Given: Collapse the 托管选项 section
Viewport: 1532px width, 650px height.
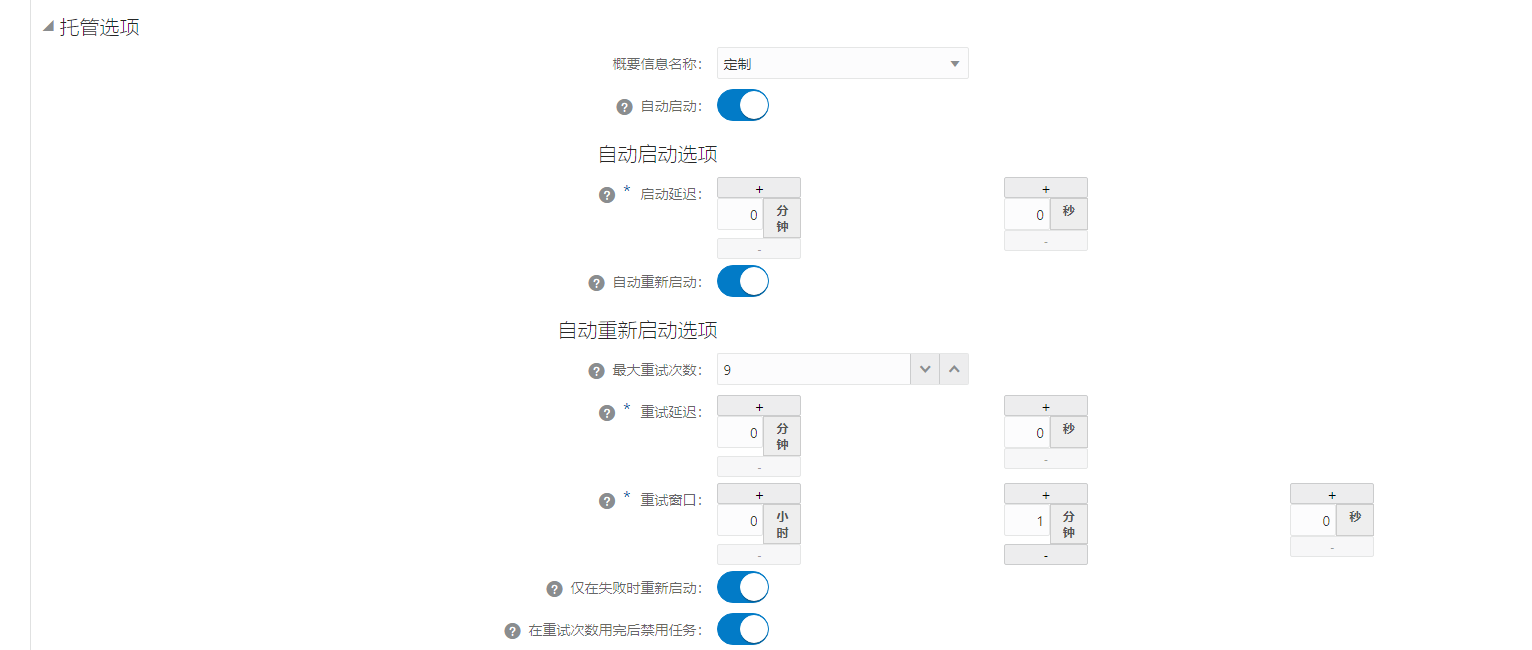Looking at the screenshot, I should (48, 27).
